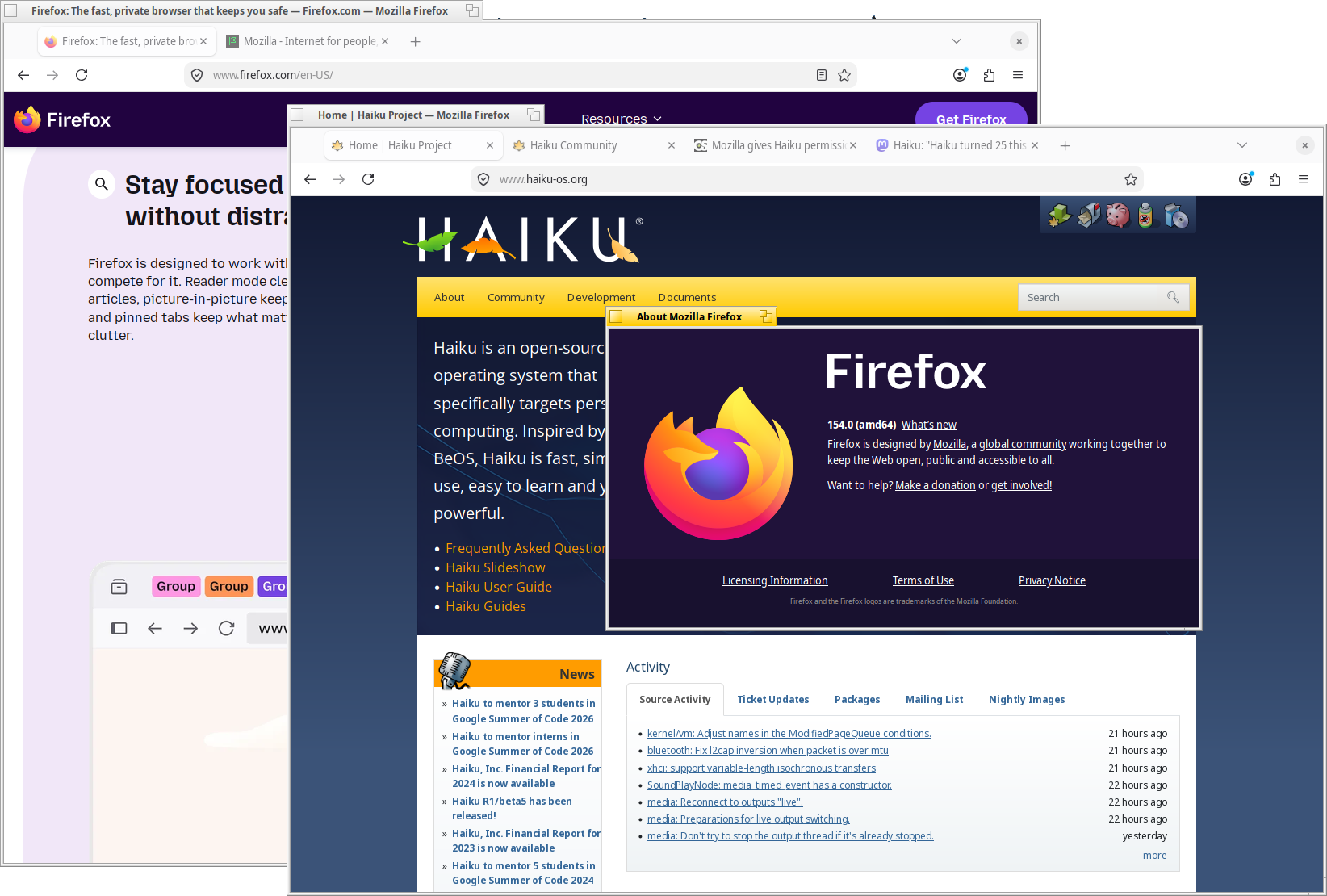Open the Community menu on the Haiku site
This screenshot has height=896, width=1327.
tap(516, 297)
